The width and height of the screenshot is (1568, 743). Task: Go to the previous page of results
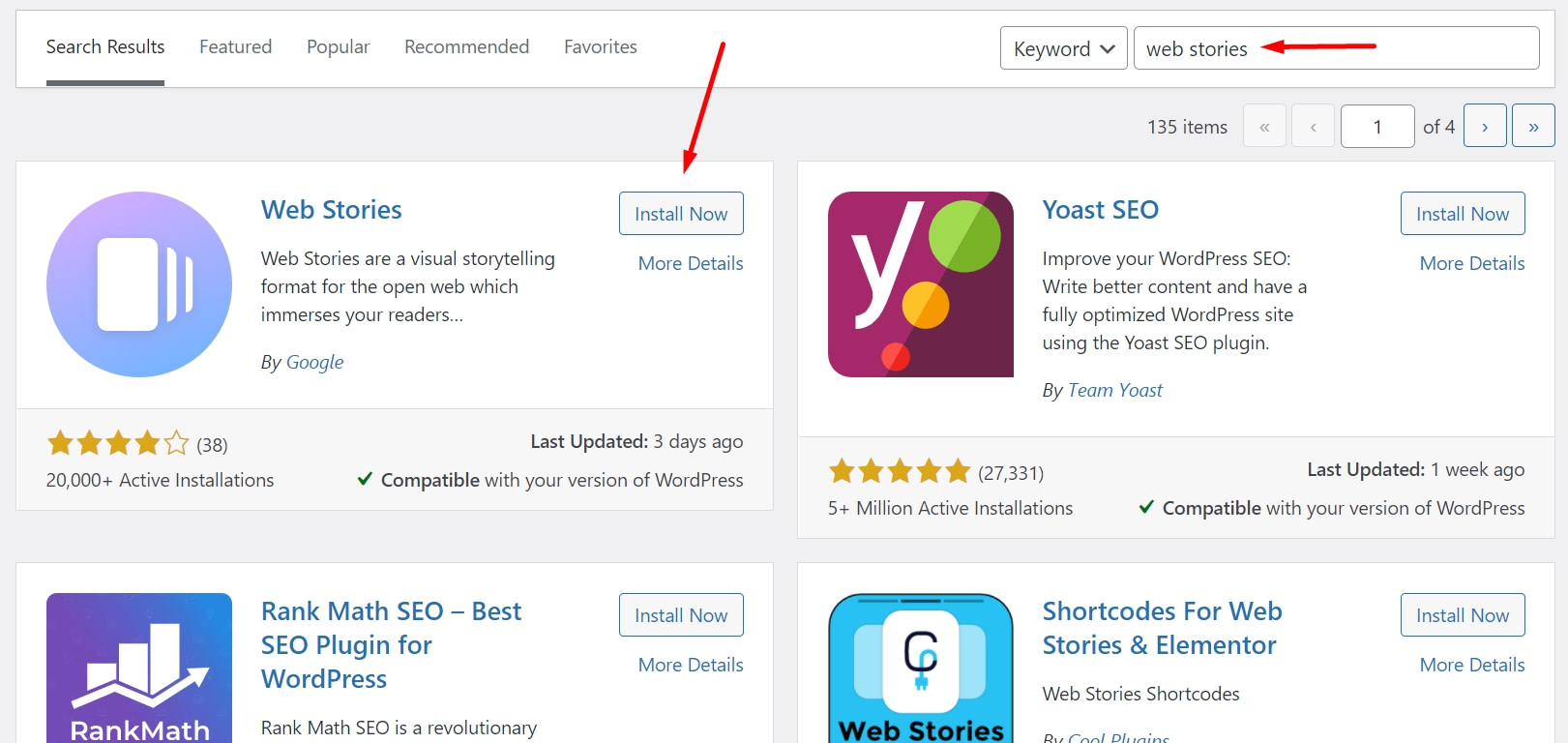[x=1313, y=125]
